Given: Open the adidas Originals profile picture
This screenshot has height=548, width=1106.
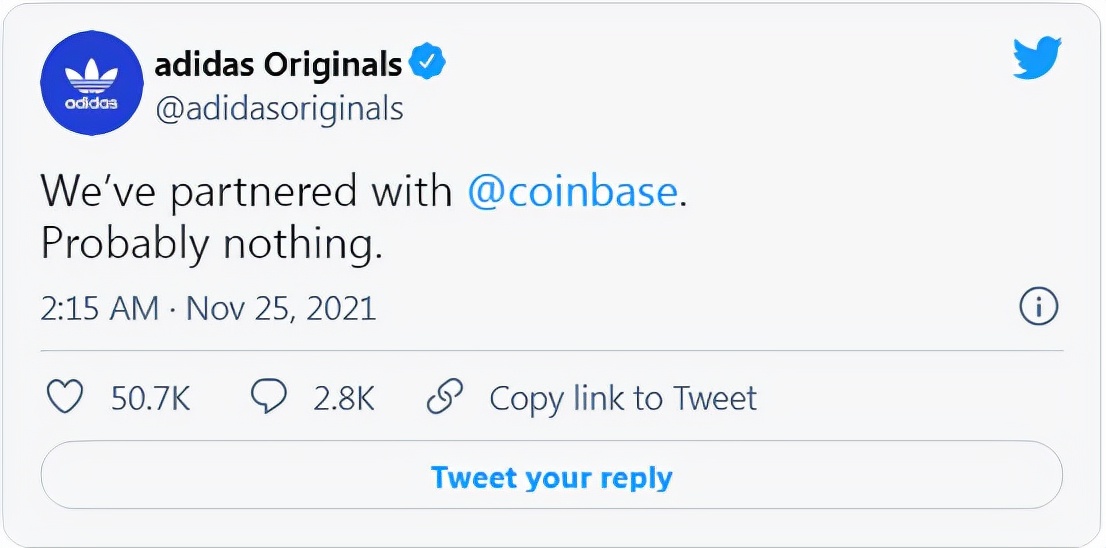Looking at the screenshot, I should pos(91,84).
